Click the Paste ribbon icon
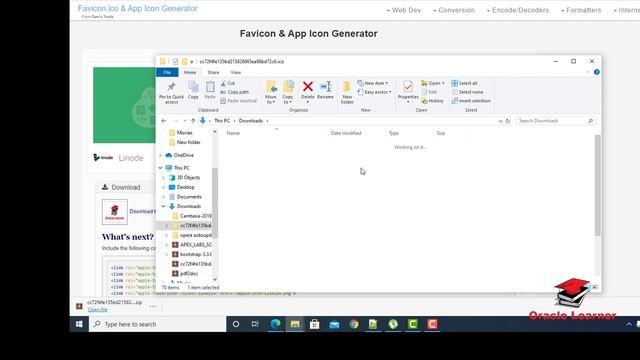 point(210,90)
